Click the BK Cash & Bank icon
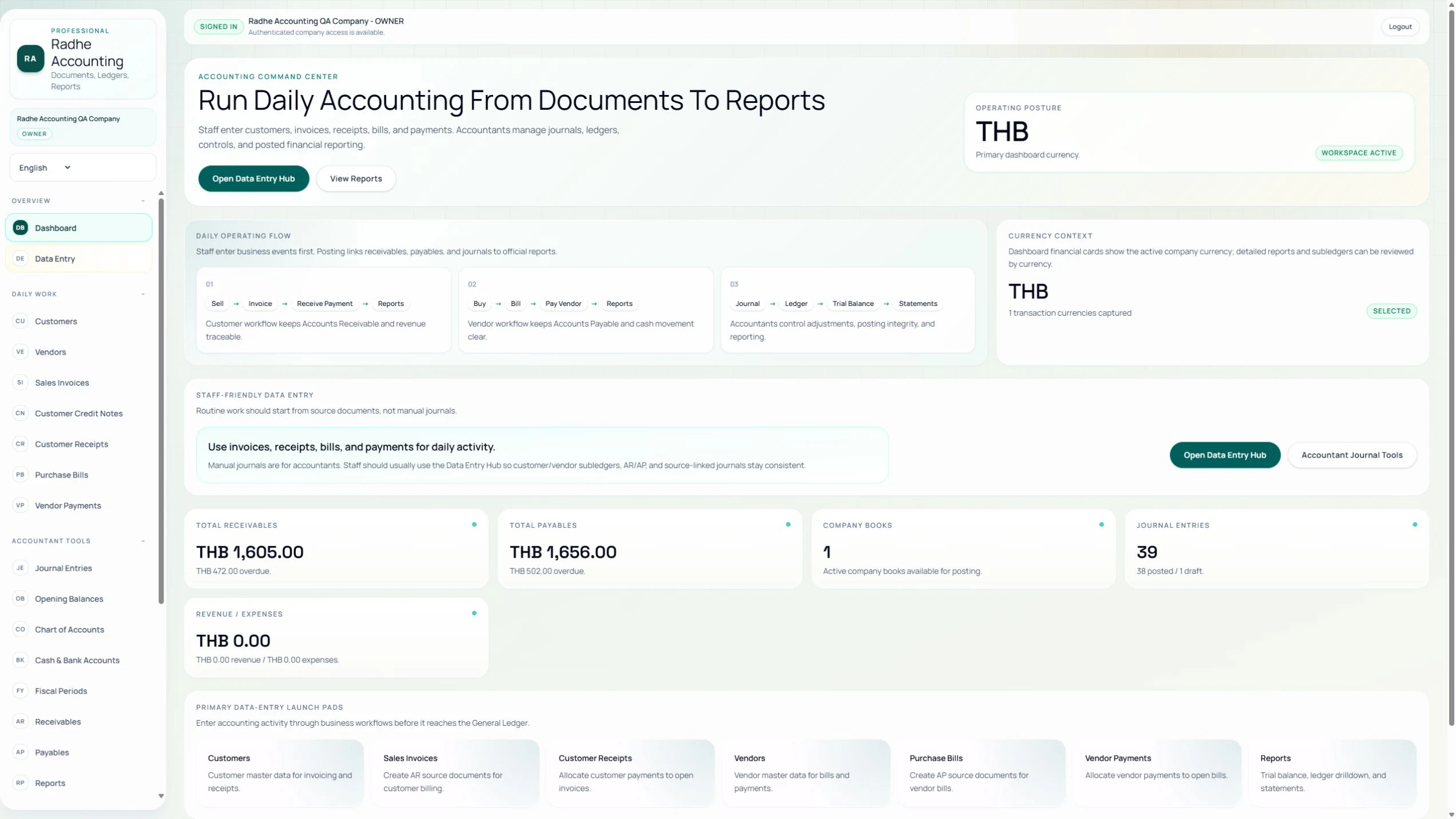The width and height of the screenshot is (1456, 819). point(20,660)
